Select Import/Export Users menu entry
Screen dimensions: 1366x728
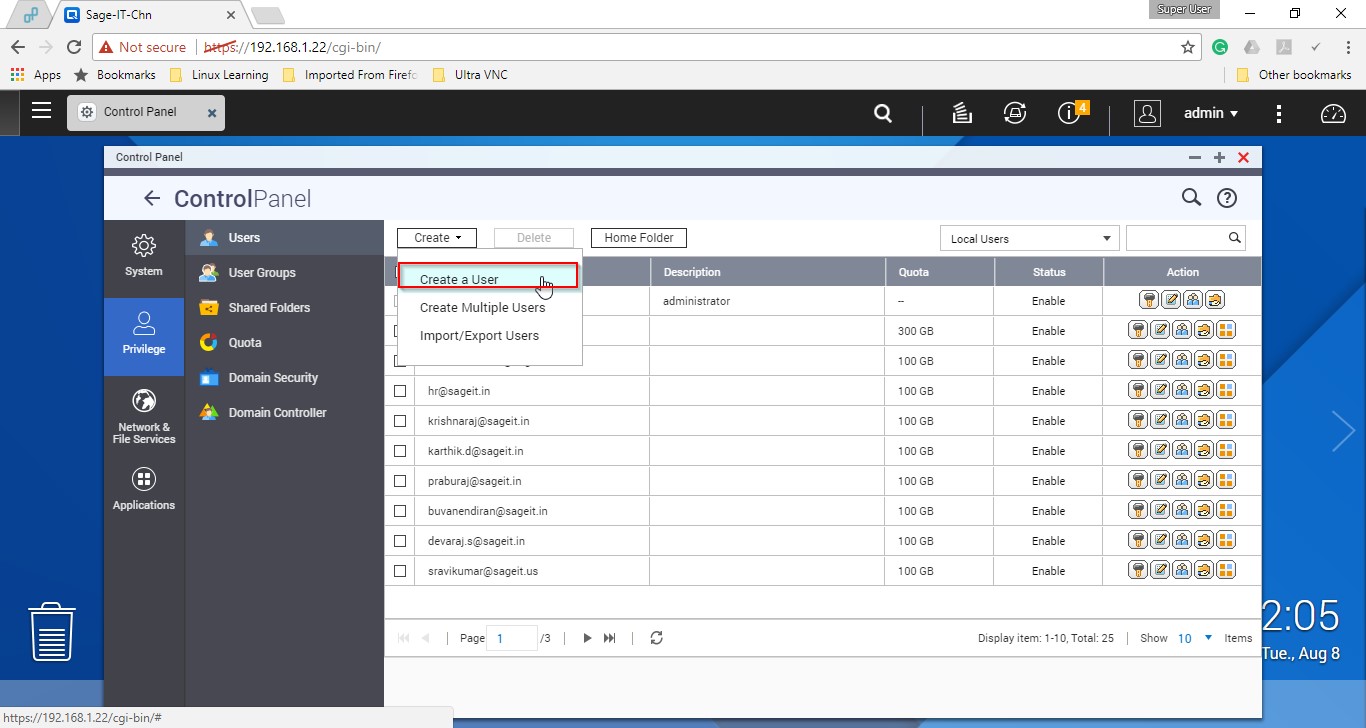pos(479,336)
